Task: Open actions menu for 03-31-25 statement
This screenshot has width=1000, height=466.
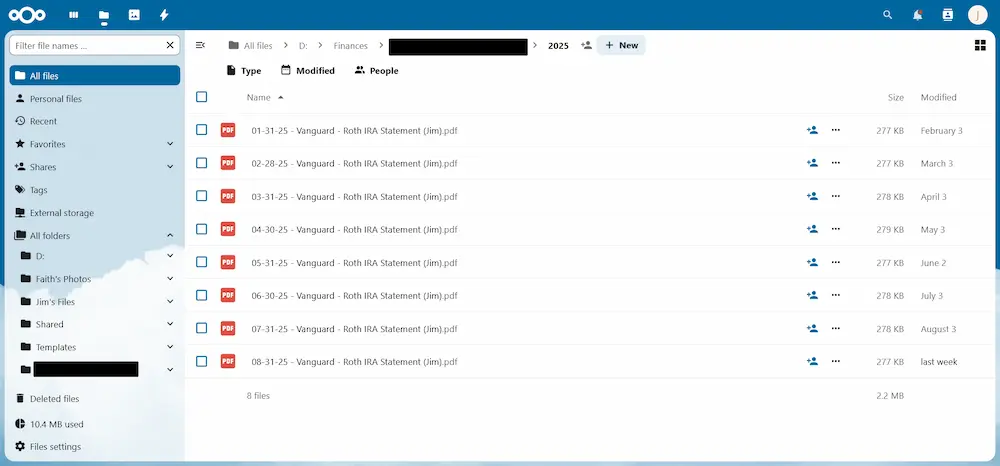Action: click(x=835, y=196)
